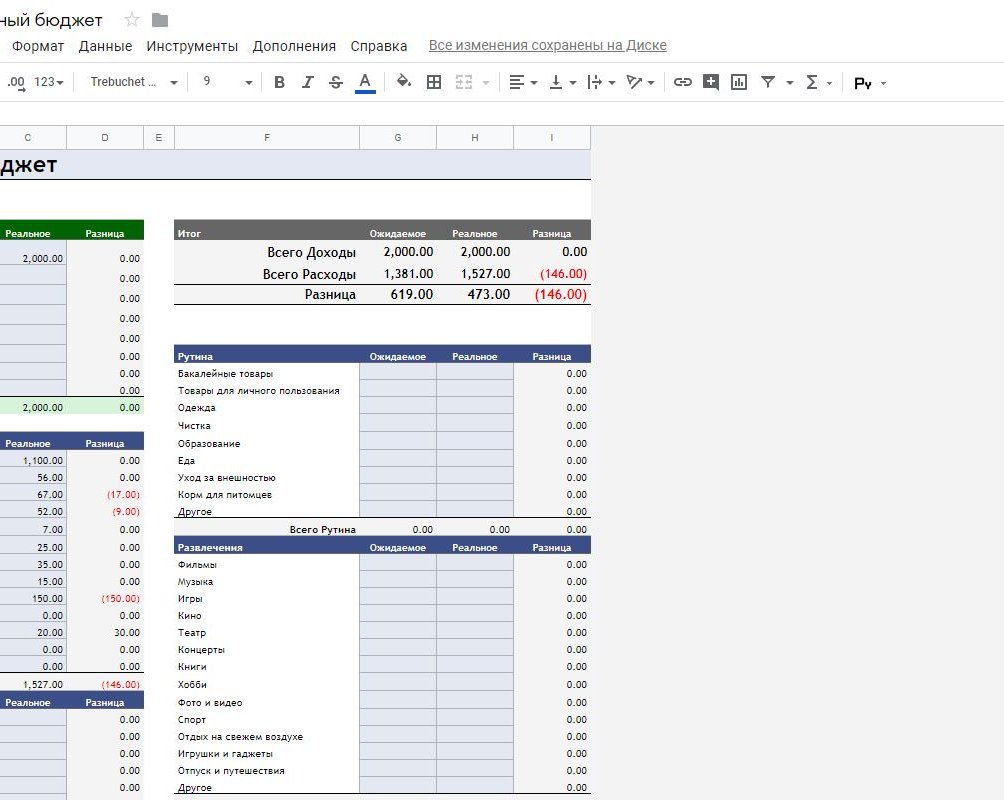Add a comment using the toolbar icon
Viewport: 1004px width, 800px height.
point(711,82)
